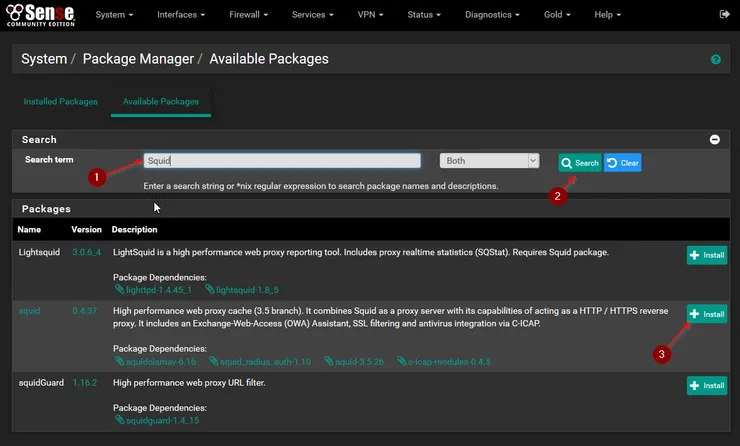Install the squidGuard package

point(707,385)
